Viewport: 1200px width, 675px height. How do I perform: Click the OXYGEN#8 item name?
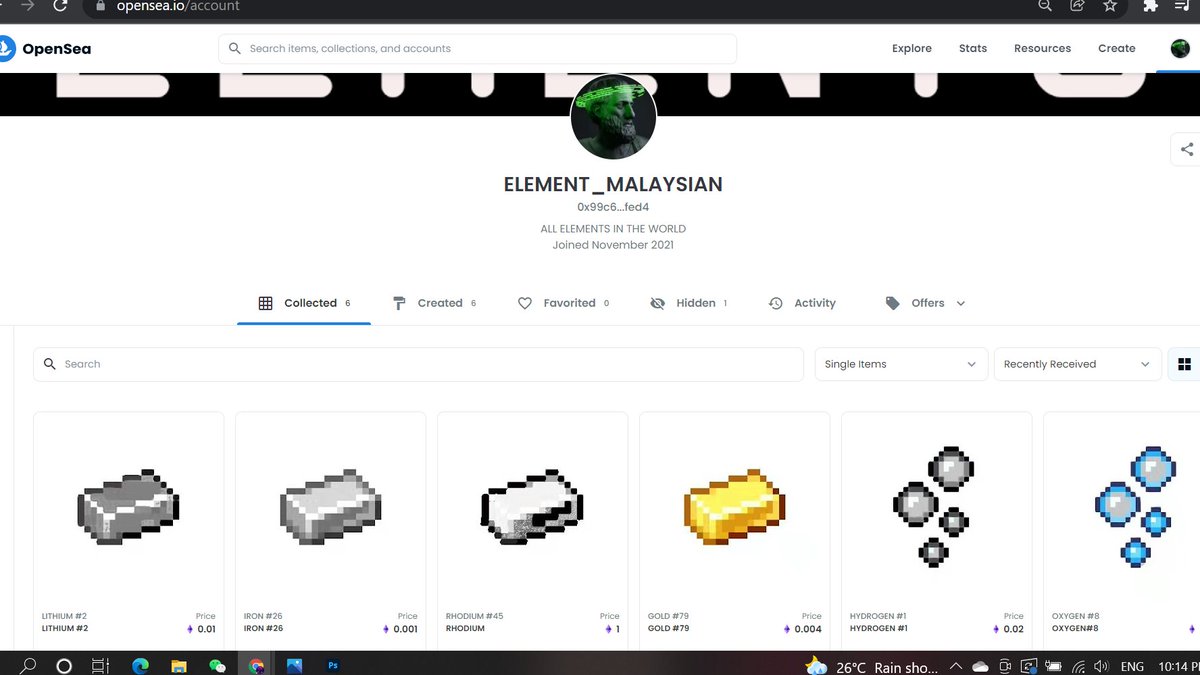[1075, 629]
